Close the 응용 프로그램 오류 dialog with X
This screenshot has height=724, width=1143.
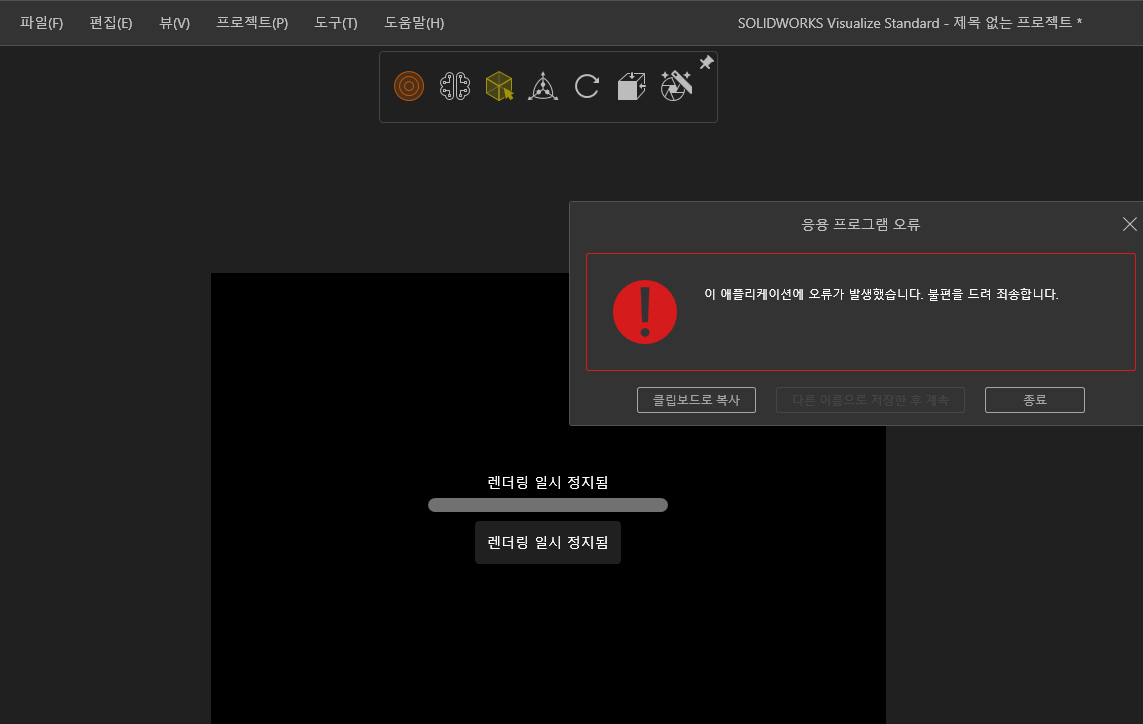1130,224
